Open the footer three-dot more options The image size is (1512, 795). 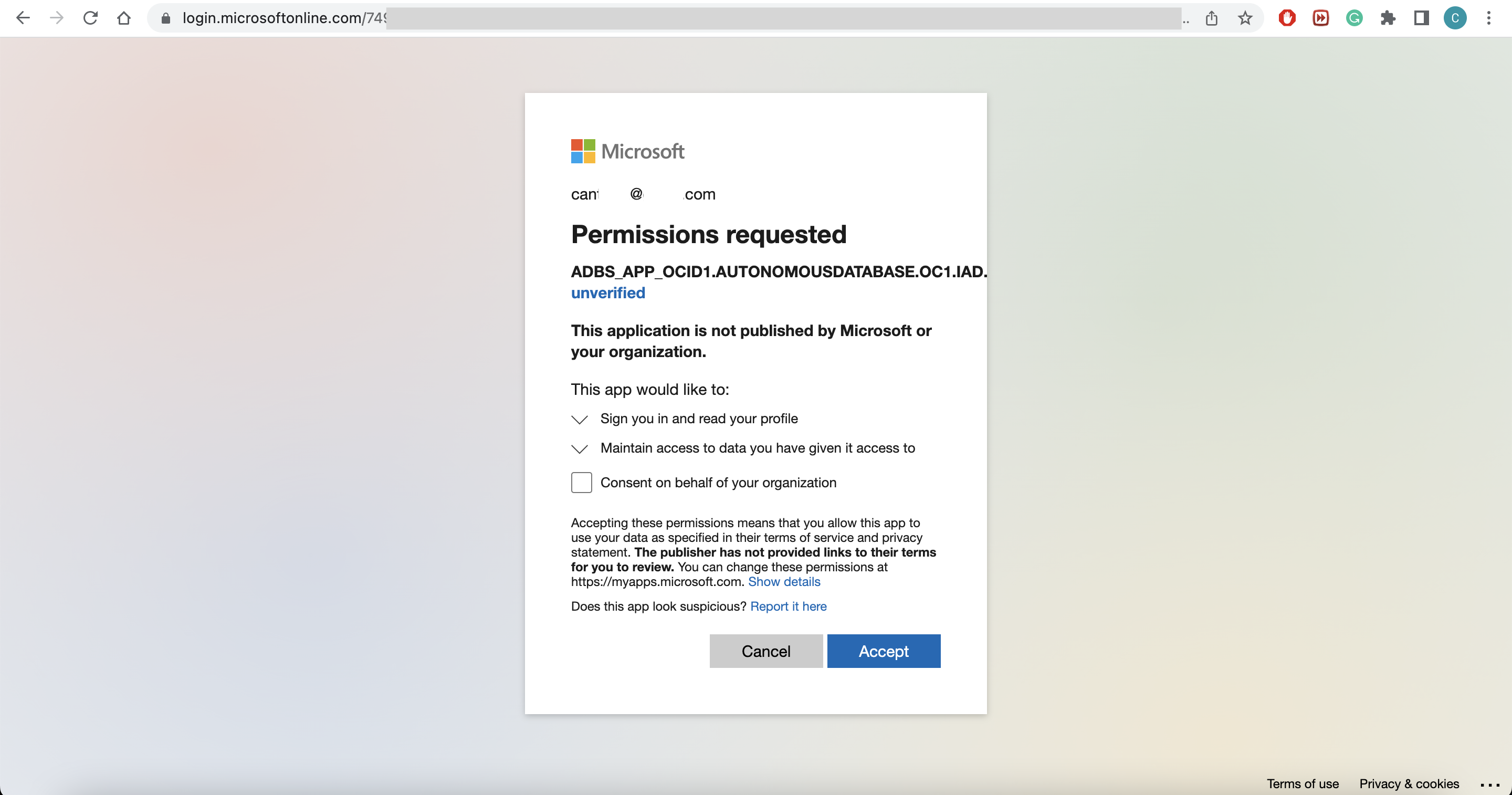pyautogui.click(x=1490, y=784)
